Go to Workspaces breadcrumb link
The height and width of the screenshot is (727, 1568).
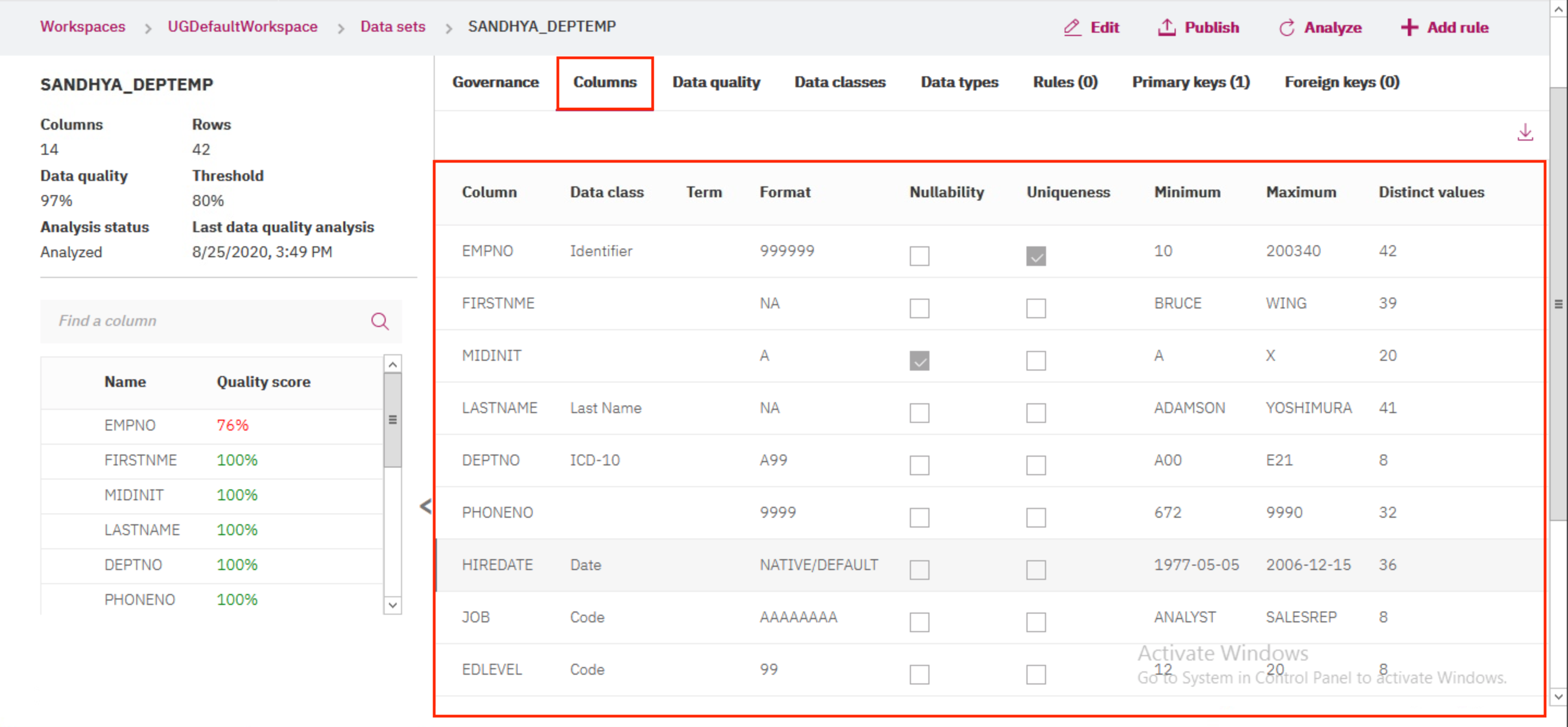[x=83, y=27]
